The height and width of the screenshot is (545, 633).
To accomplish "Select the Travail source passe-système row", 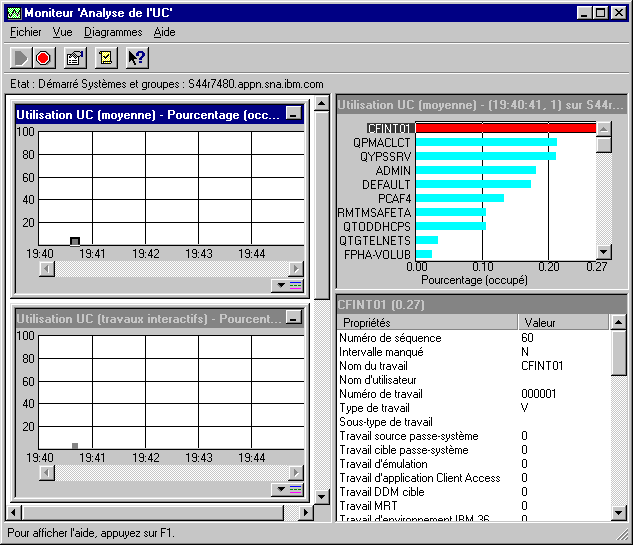I will click(473, 436).
